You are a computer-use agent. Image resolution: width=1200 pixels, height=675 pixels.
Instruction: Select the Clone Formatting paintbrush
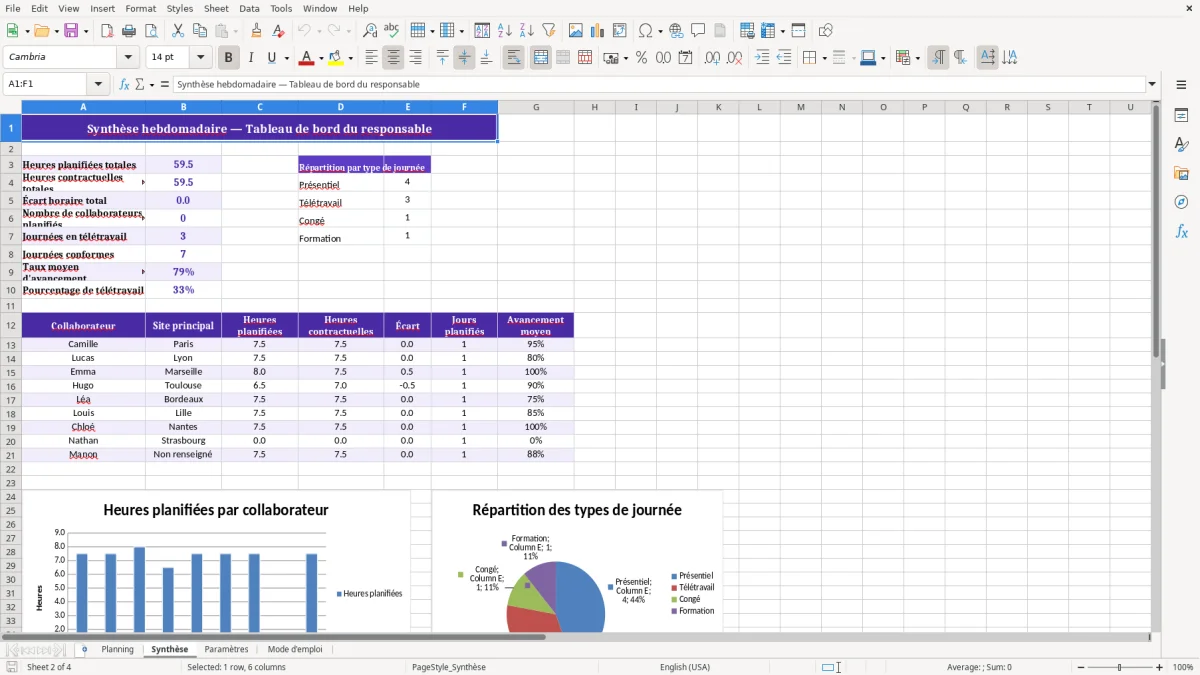[257, 31]
